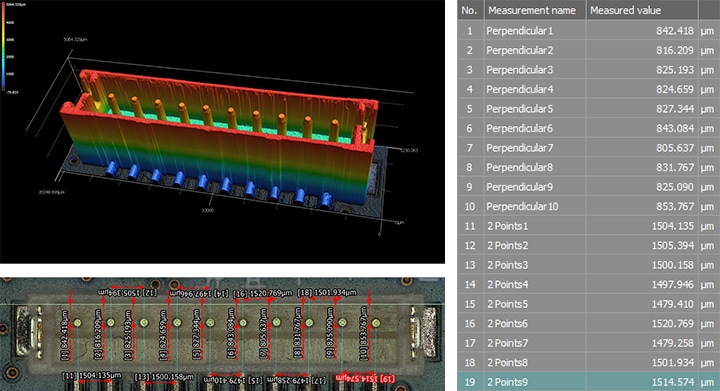Select highlighted 2 Points9 row
The width and height of the screenshot is (720, 391).
(589, 382)
